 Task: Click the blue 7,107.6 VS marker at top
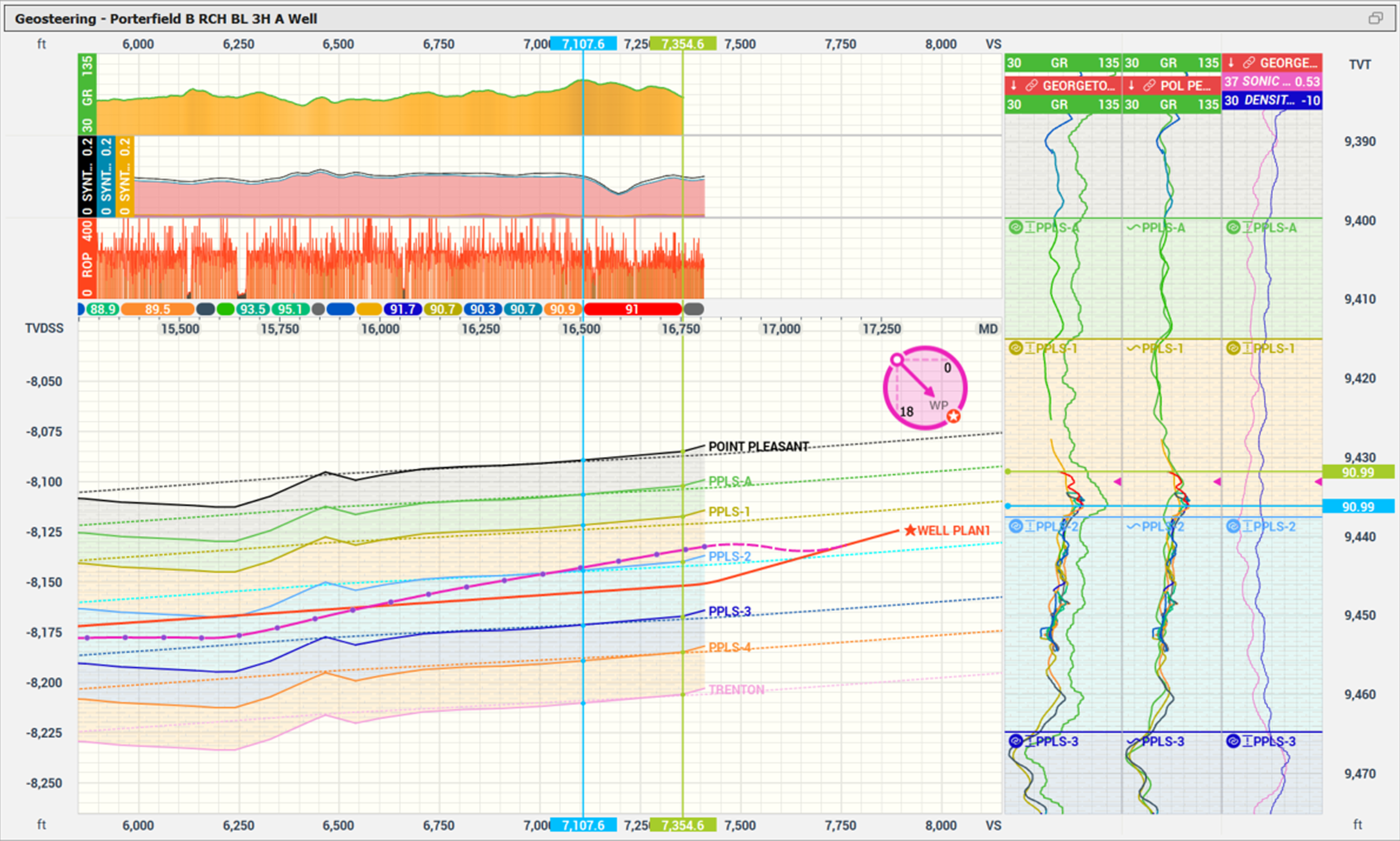click(x=583, y=44)
